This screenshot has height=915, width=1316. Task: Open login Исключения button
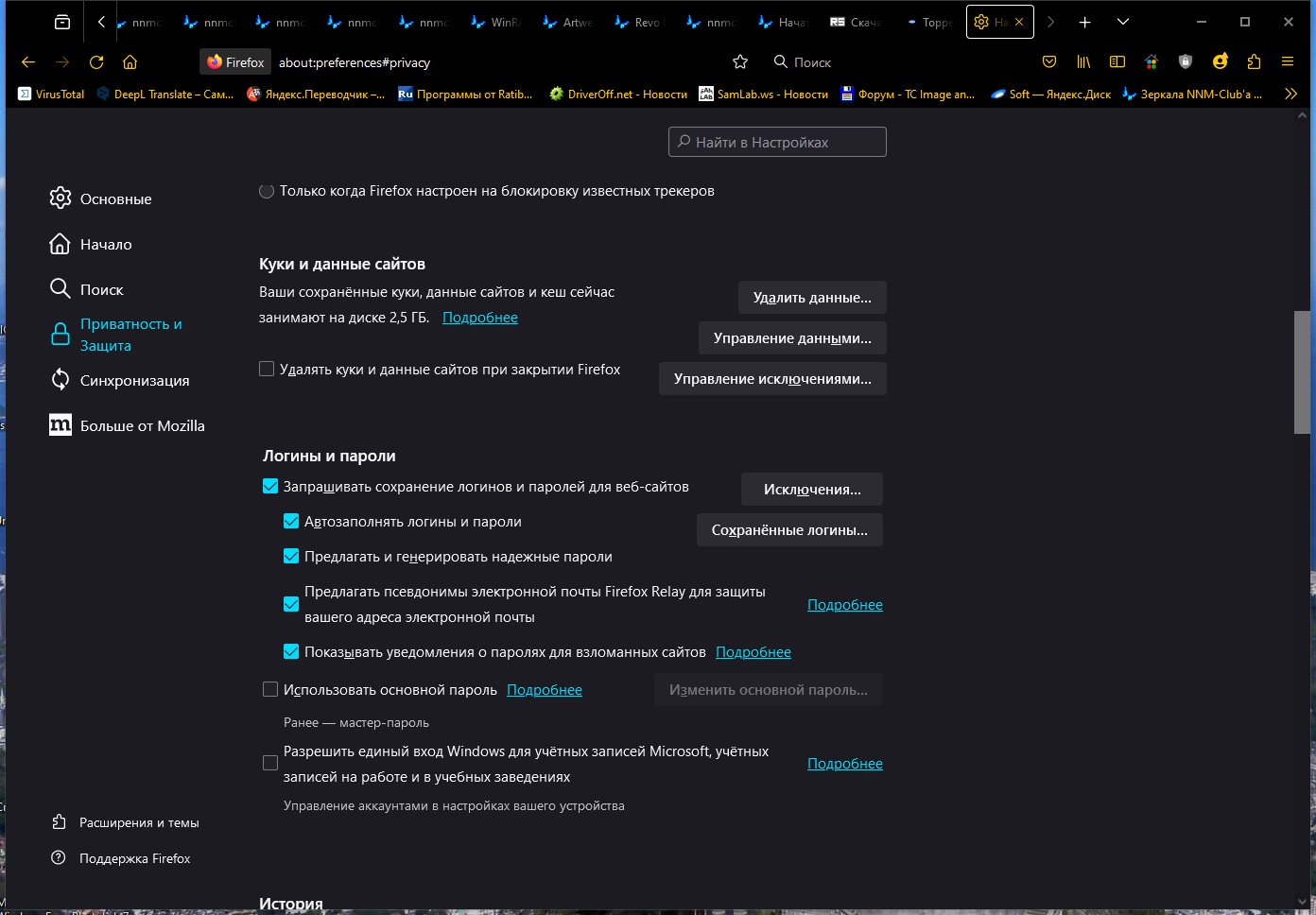pyautogui.click(x=812, y=489)
